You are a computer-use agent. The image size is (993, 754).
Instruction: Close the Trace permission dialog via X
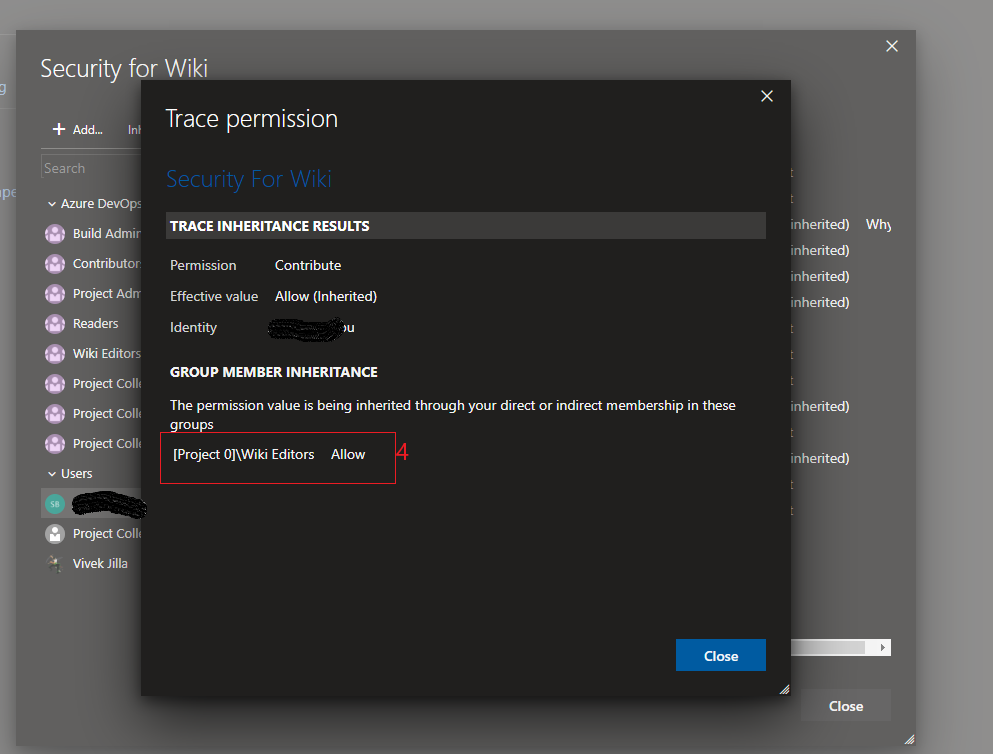(x=767, y=96)
